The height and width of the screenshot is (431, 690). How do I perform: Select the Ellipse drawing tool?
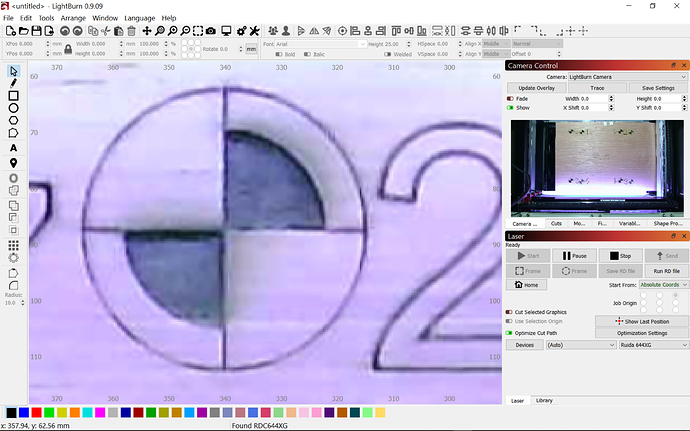pyautogui.click(x=14, y=108)
